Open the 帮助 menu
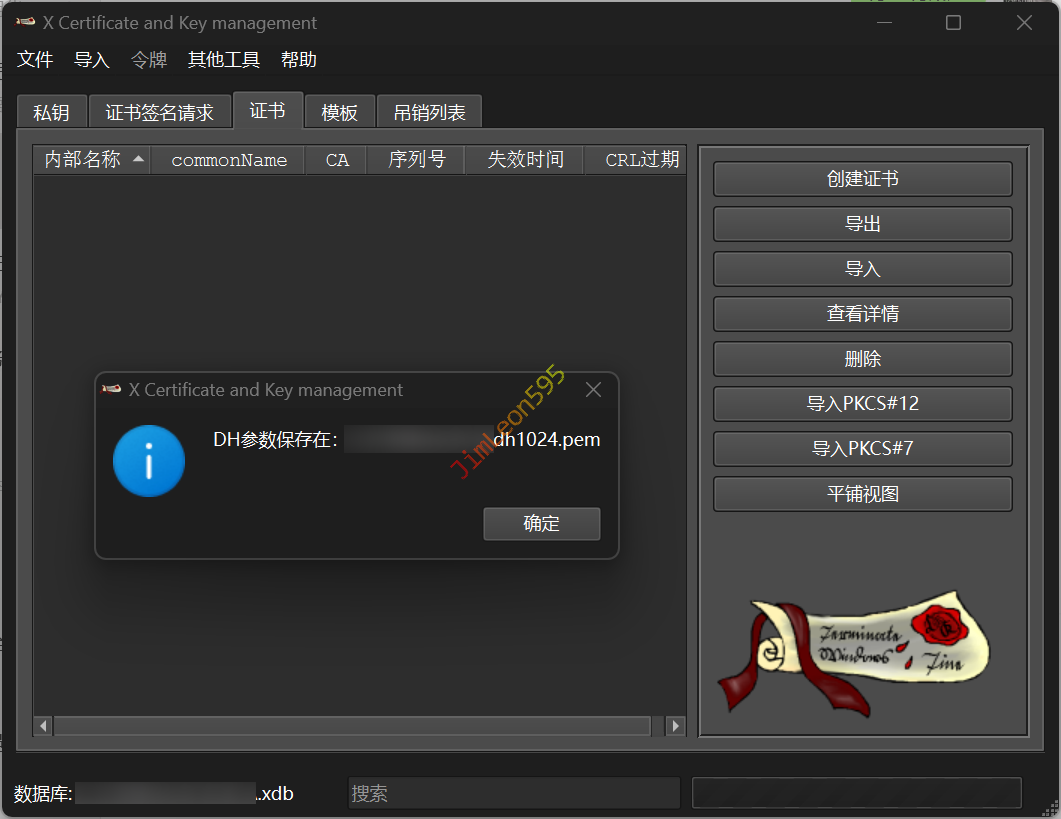 point(299,60)
